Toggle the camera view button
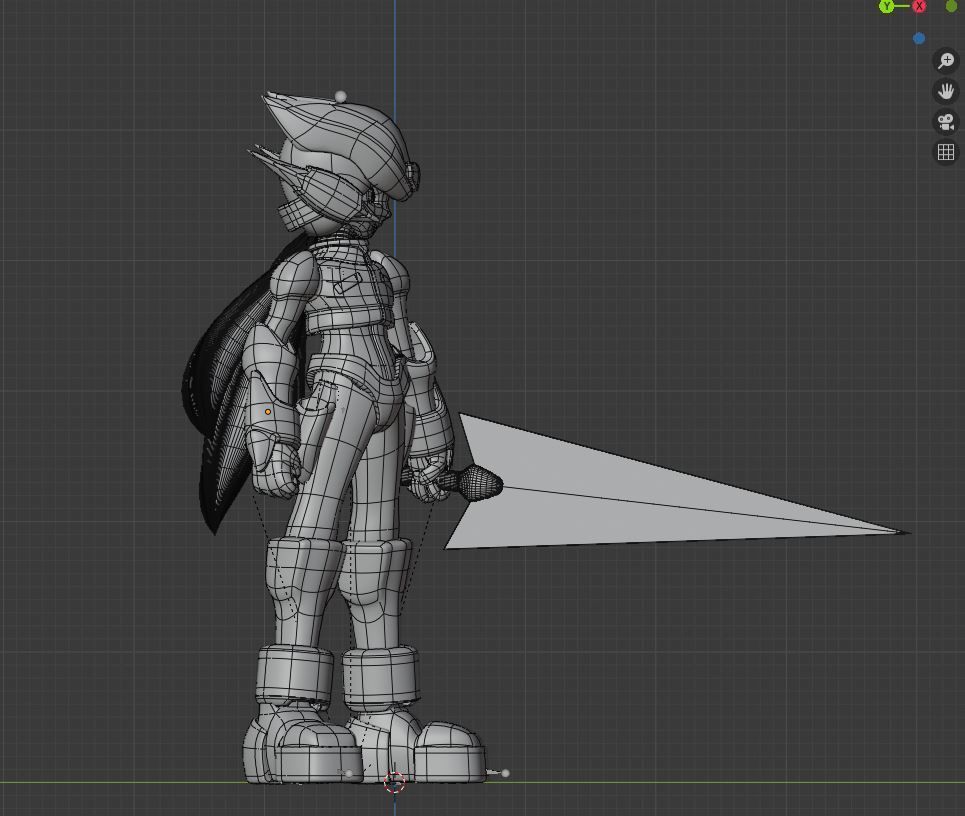The width and height of the screenshot is (965, 816). tap(946, 121)
